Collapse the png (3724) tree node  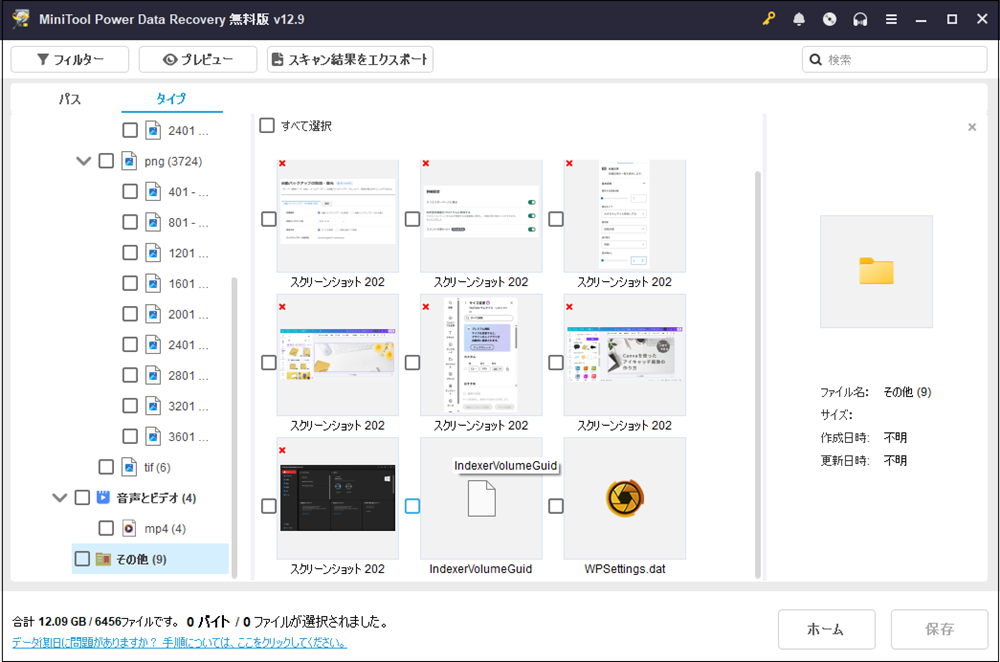tap(84, 161)
